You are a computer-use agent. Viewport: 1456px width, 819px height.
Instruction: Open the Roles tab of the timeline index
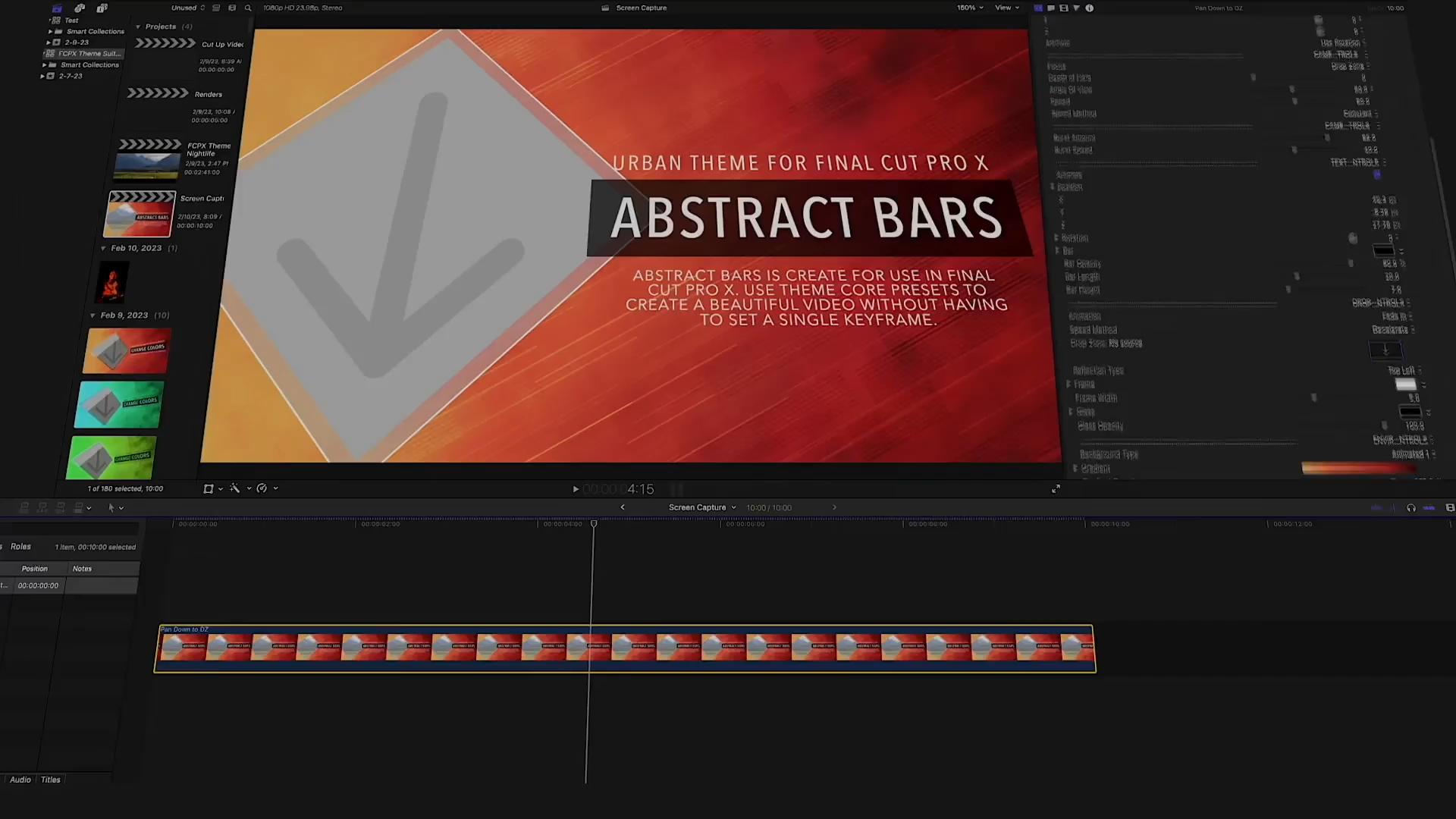[20, 547]
